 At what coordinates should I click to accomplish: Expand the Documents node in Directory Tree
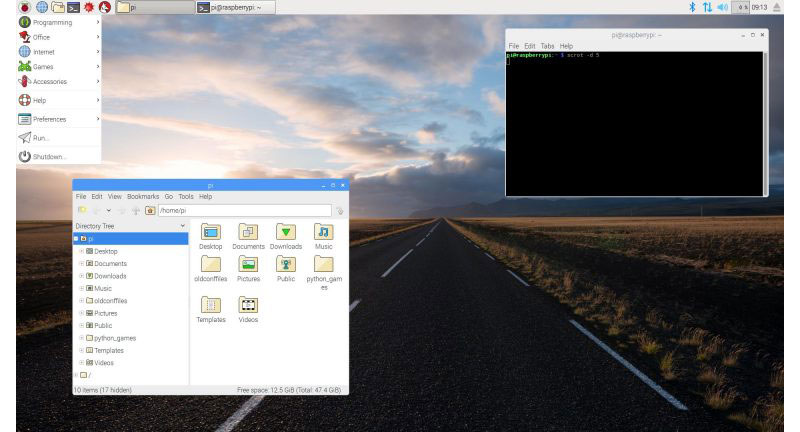tap(82, 264)
